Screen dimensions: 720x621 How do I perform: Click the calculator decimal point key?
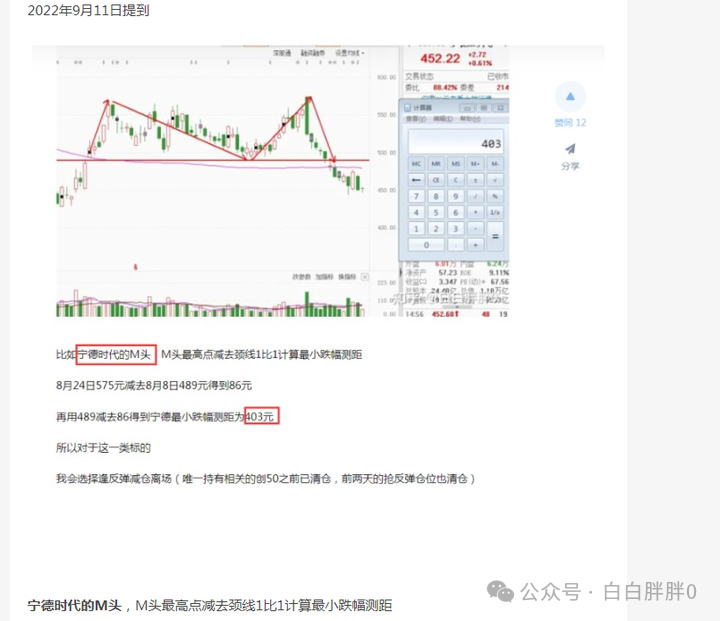(x=456, y=245)
